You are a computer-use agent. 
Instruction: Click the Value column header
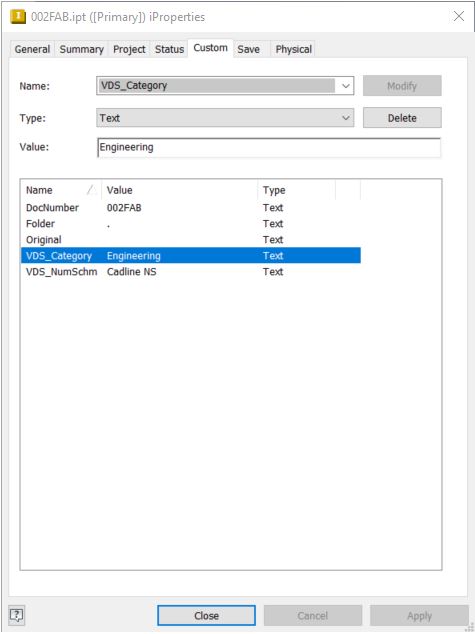pos(179,190)
